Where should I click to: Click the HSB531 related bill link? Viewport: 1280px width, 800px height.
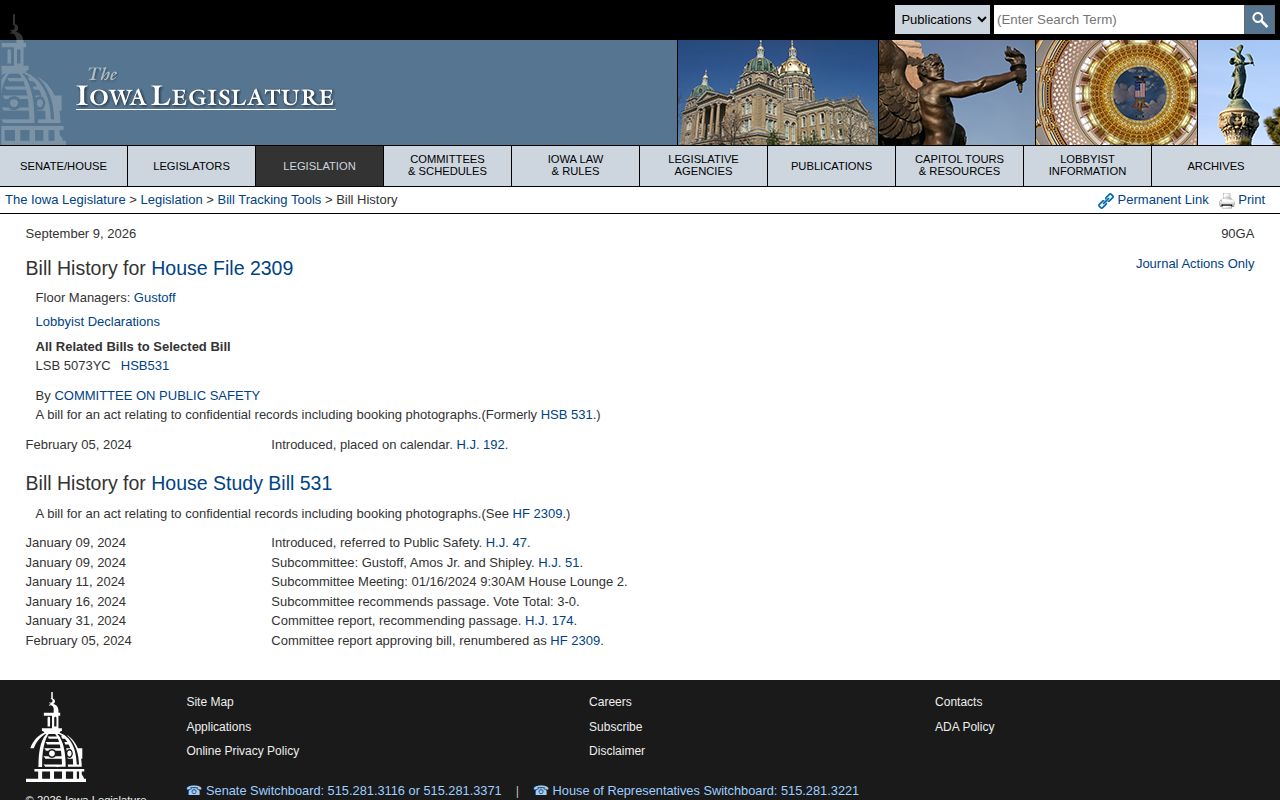[145, 366]
